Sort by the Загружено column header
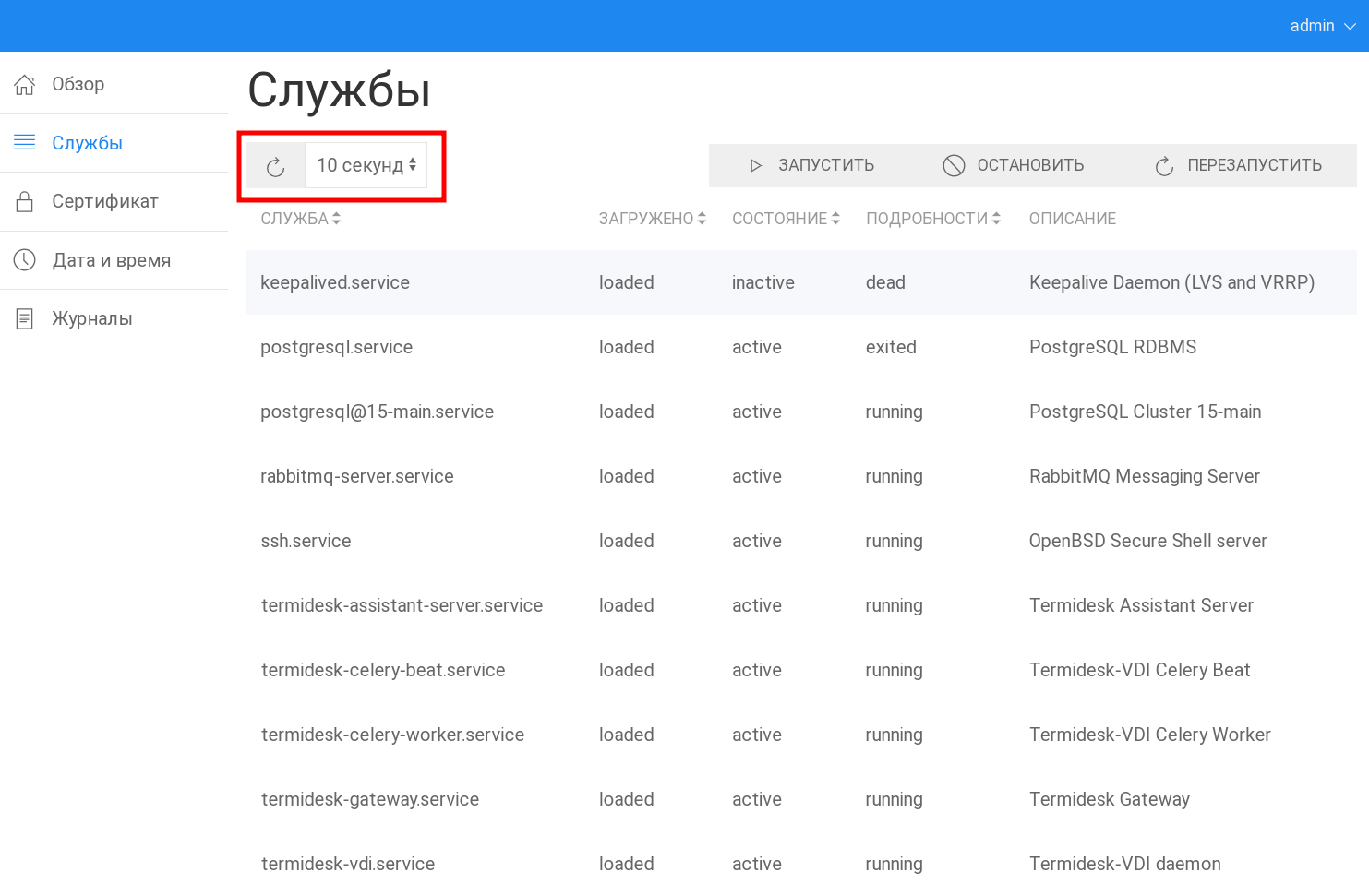1369x896 pixels. [652, 219]
